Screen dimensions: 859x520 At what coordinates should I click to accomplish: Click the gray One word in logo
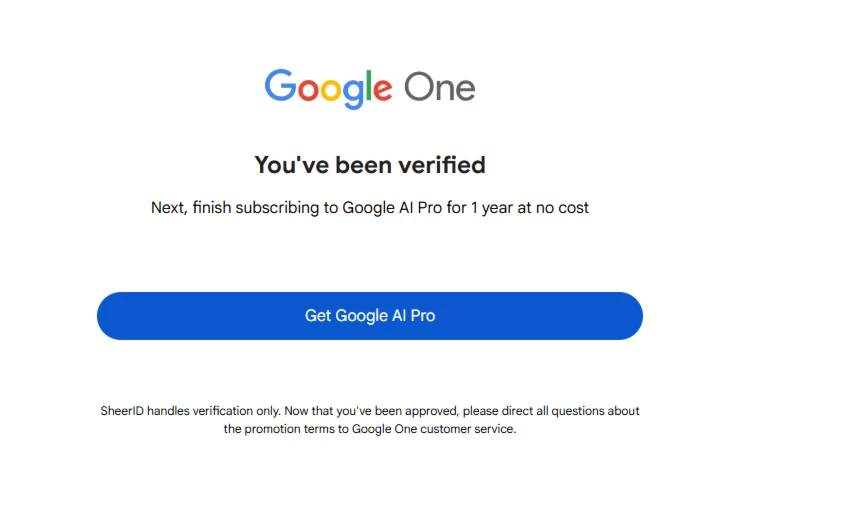click(x=439, y=88)
